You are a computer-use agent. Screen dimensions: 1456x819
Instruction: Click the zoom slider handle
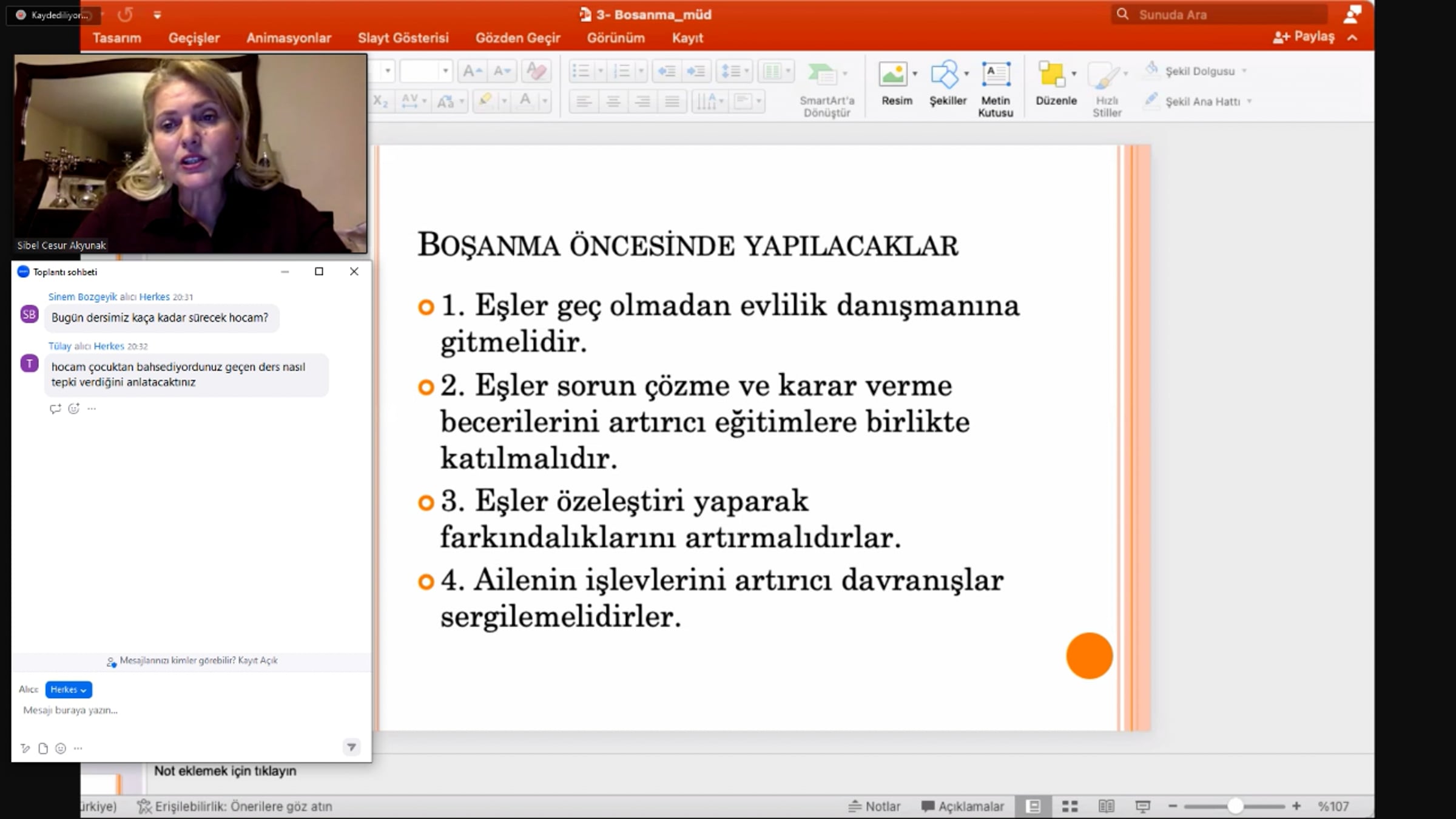pos(1235,806)
